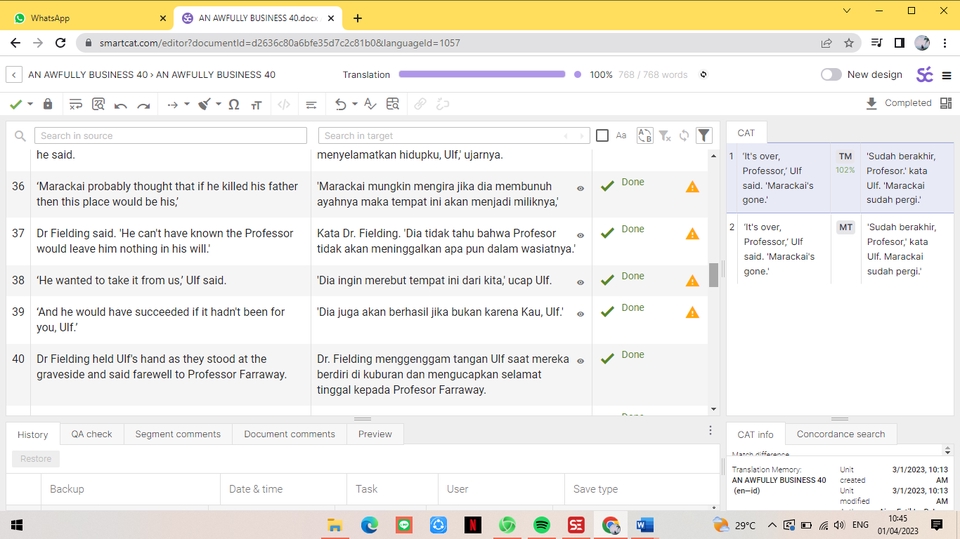The height and width of the screenshot is (539, 960).
Task: Open revert arrow dropdown chevron
Action: click(354, 104)
